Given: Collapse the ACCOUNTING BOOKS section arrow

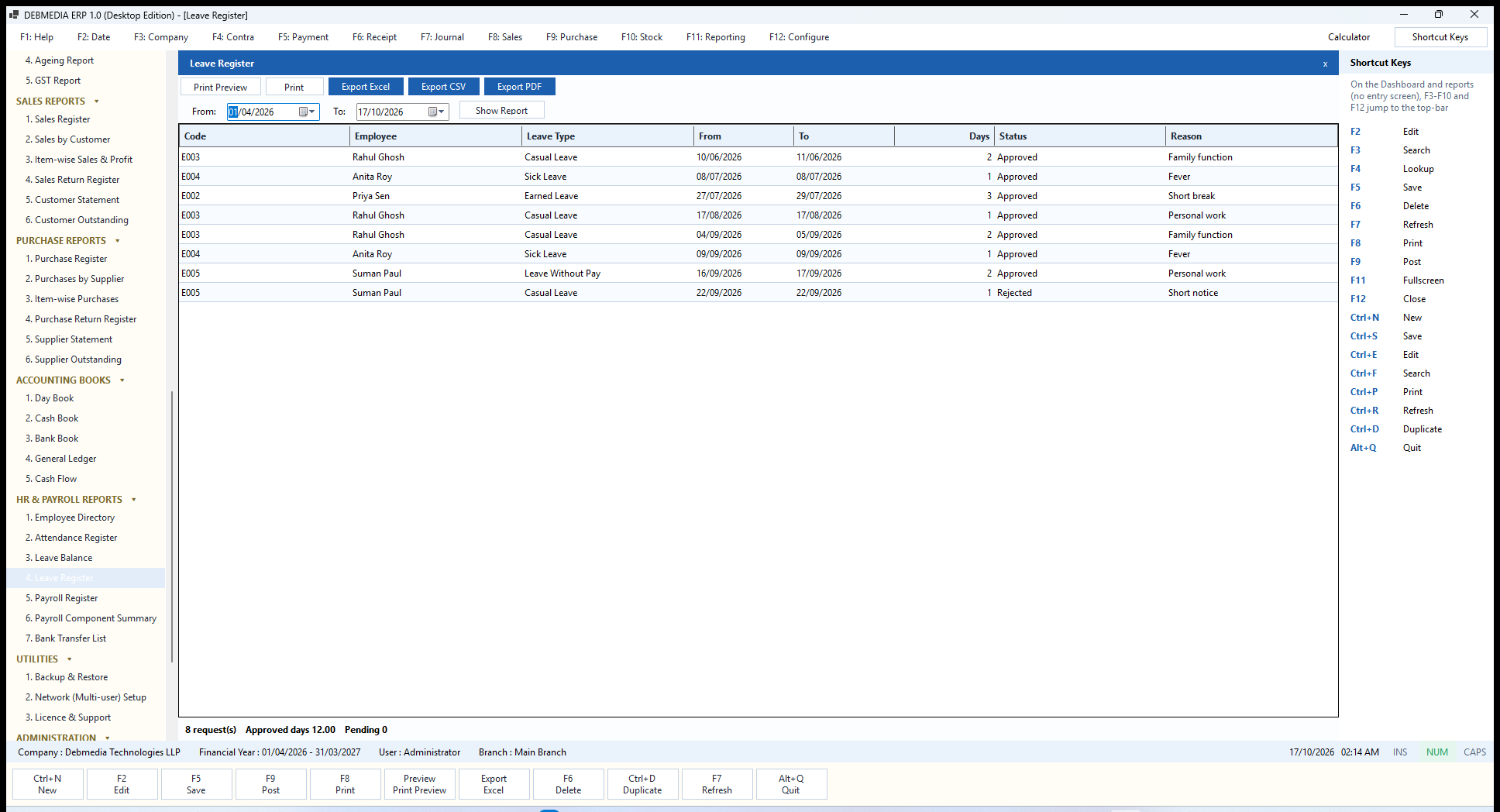Looking at the screenshot, I should tap(122, 380).
